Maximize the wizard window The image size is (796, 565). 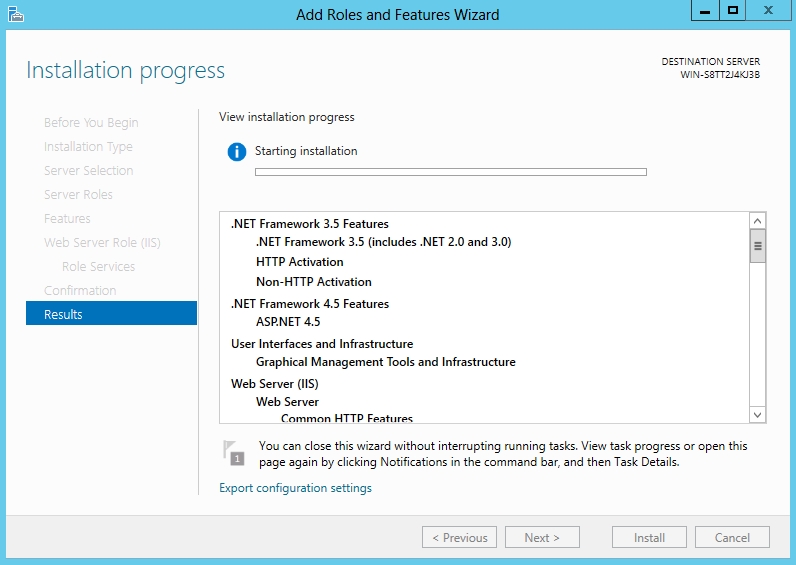click(x=733, y=10)
